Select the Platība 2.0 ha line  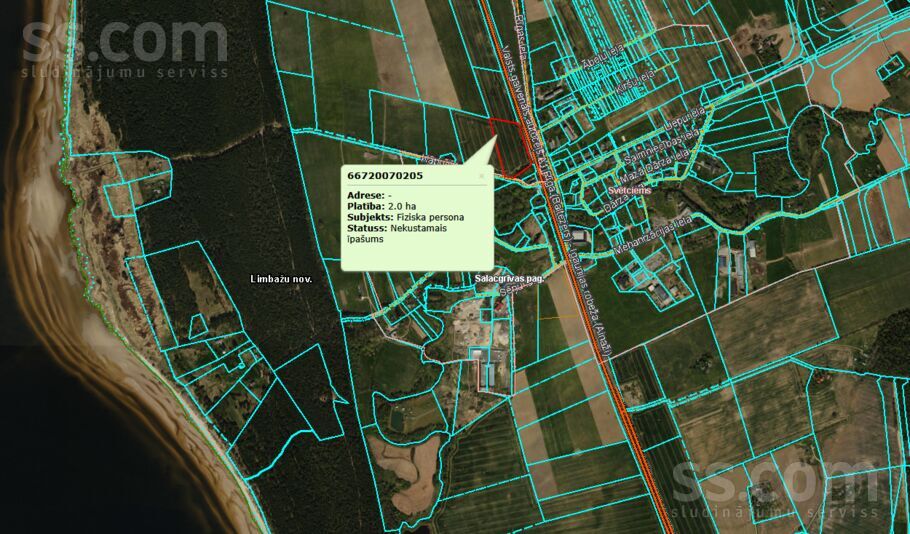tap(378, 205)
